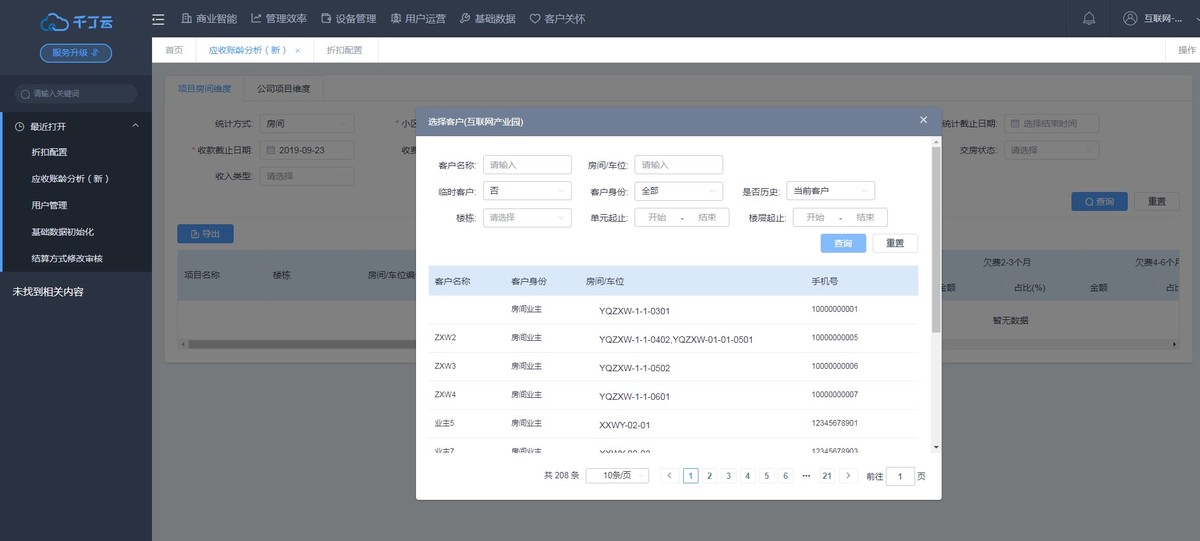Click the sidebar keyword search box
This screenshot has height=541, width=1200.
pos(76,93)
